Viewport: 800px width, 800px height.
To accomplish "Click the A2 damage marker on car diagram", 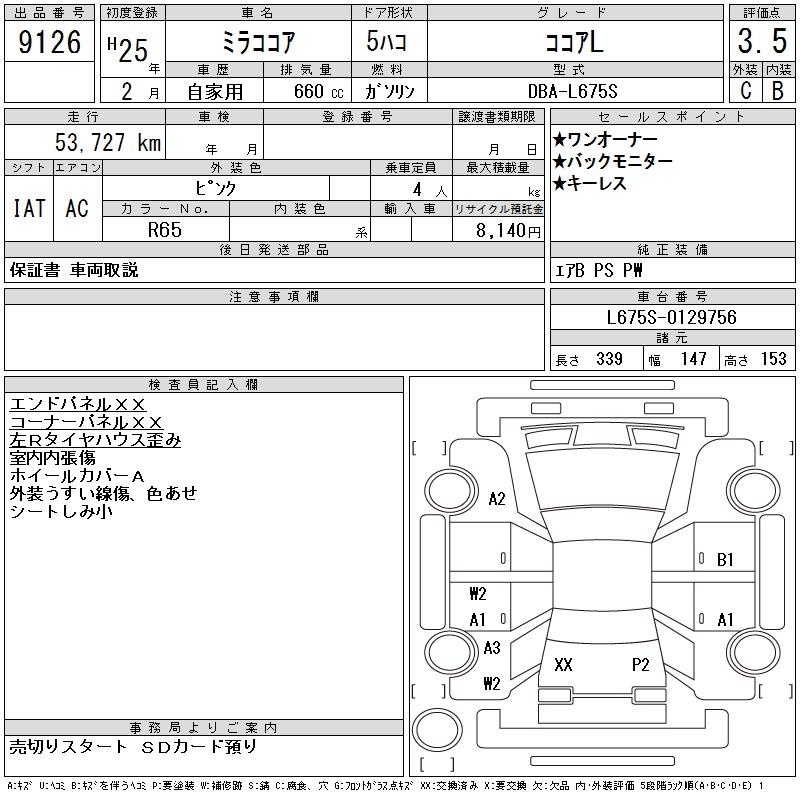I will pyautogui.click(x=496, y=499).
